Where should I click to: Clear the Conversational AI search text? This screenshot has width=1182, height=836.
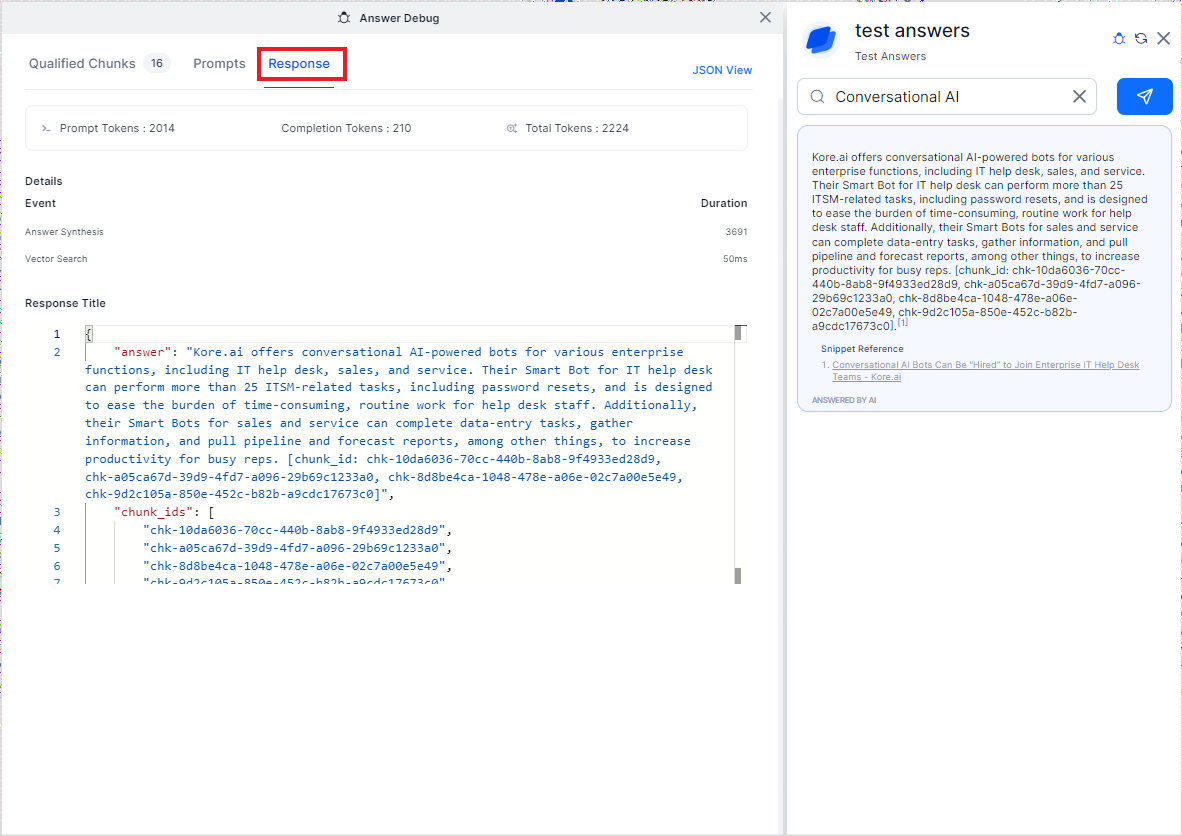tap(1079, 97)
